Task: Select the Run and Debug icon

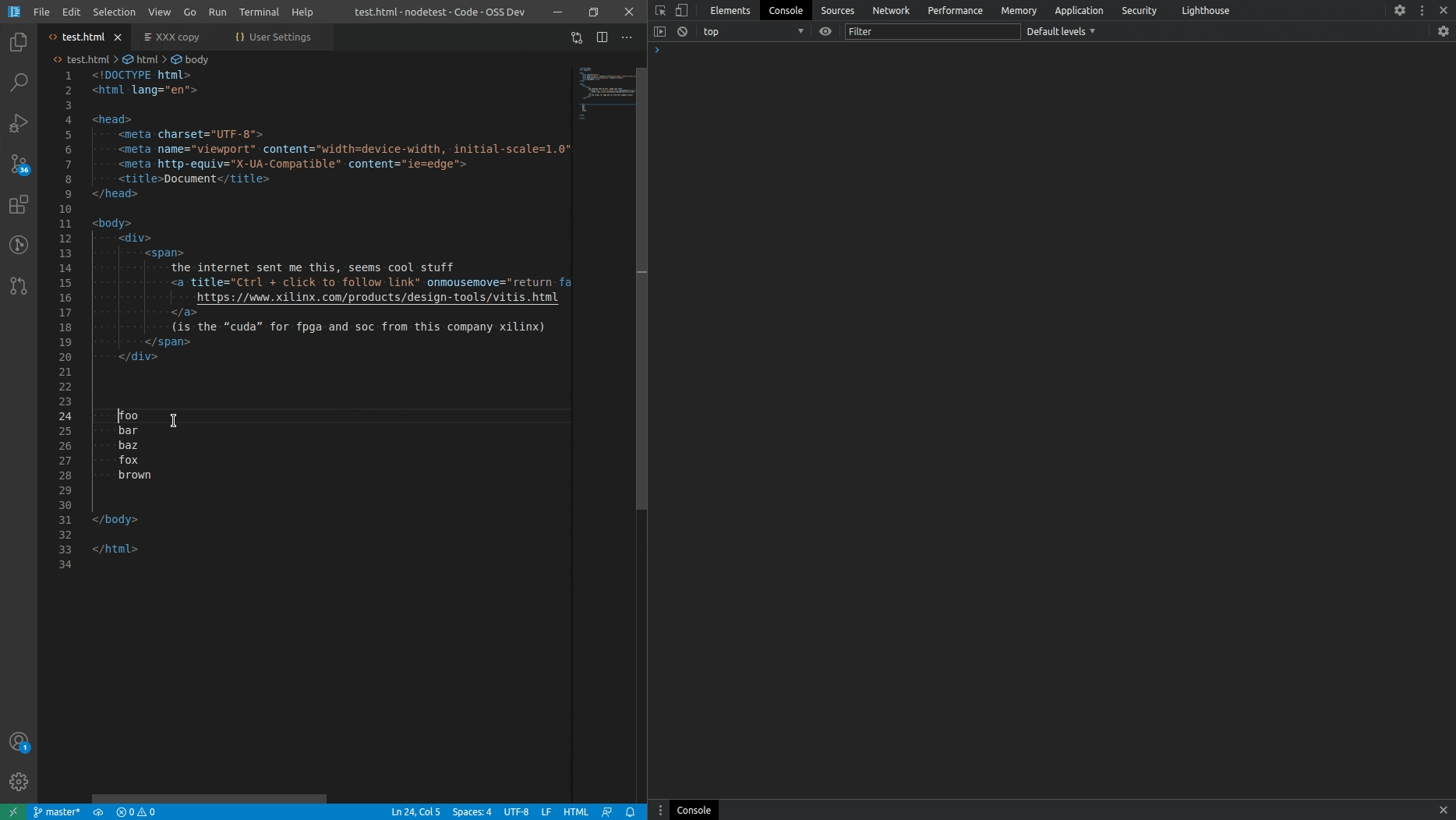Action: point(18,123)
